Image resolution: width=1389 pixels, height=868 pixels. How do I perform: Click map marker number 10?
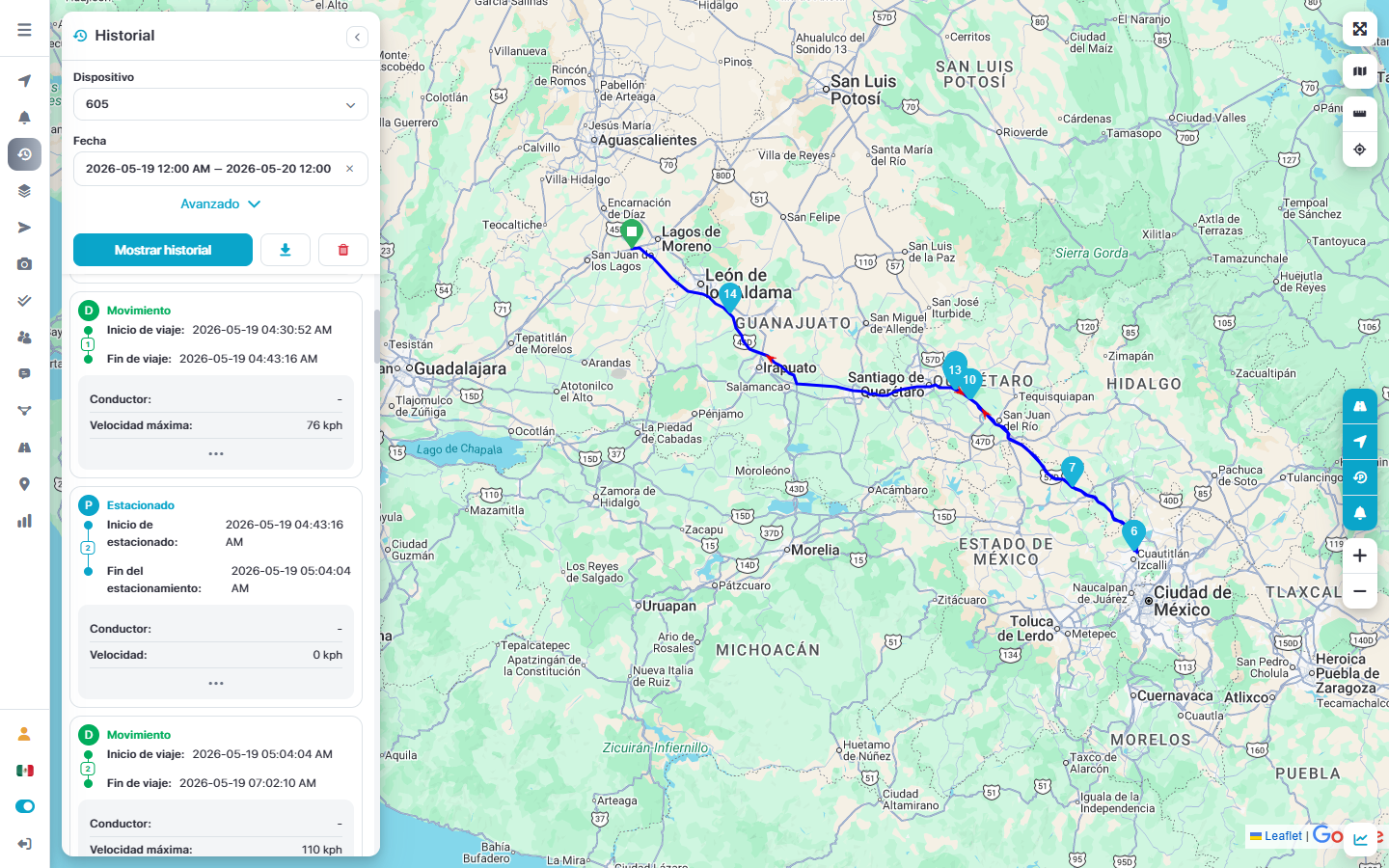[970, 381]
